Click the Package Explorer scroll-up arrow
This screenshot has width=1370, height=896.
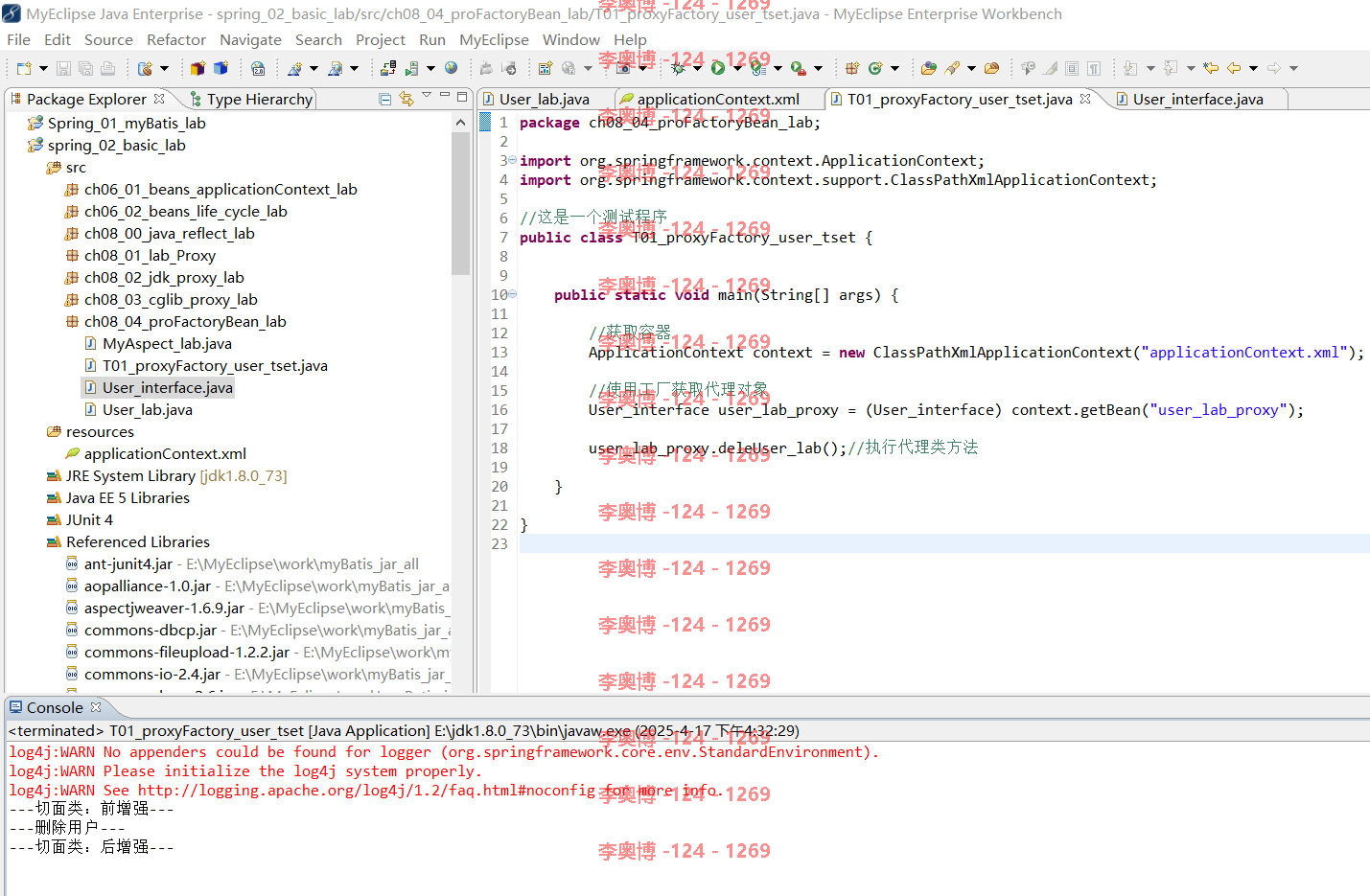pos(460,123)
